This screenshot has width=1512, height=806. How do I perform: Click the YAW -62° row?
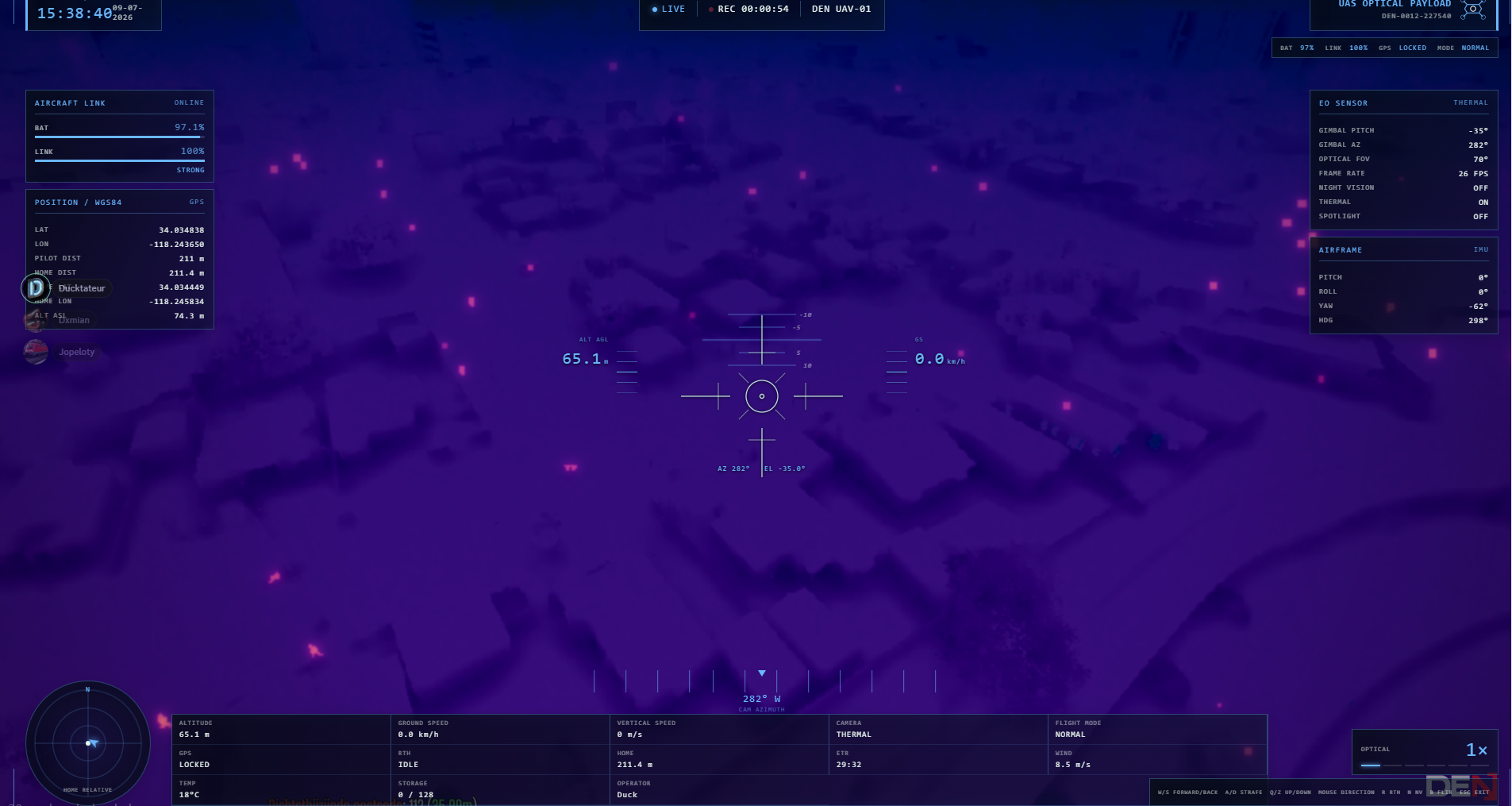1403,307
